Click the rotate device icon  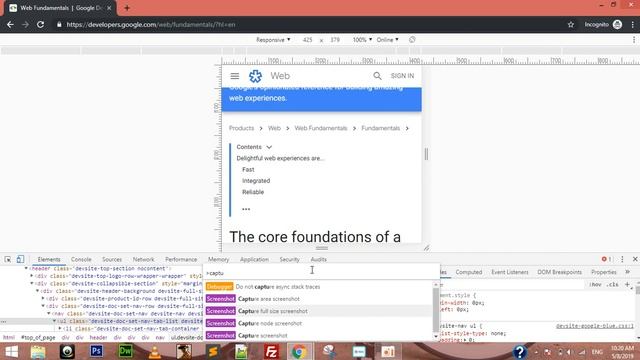pyautogui.click(x=412, y=40)
